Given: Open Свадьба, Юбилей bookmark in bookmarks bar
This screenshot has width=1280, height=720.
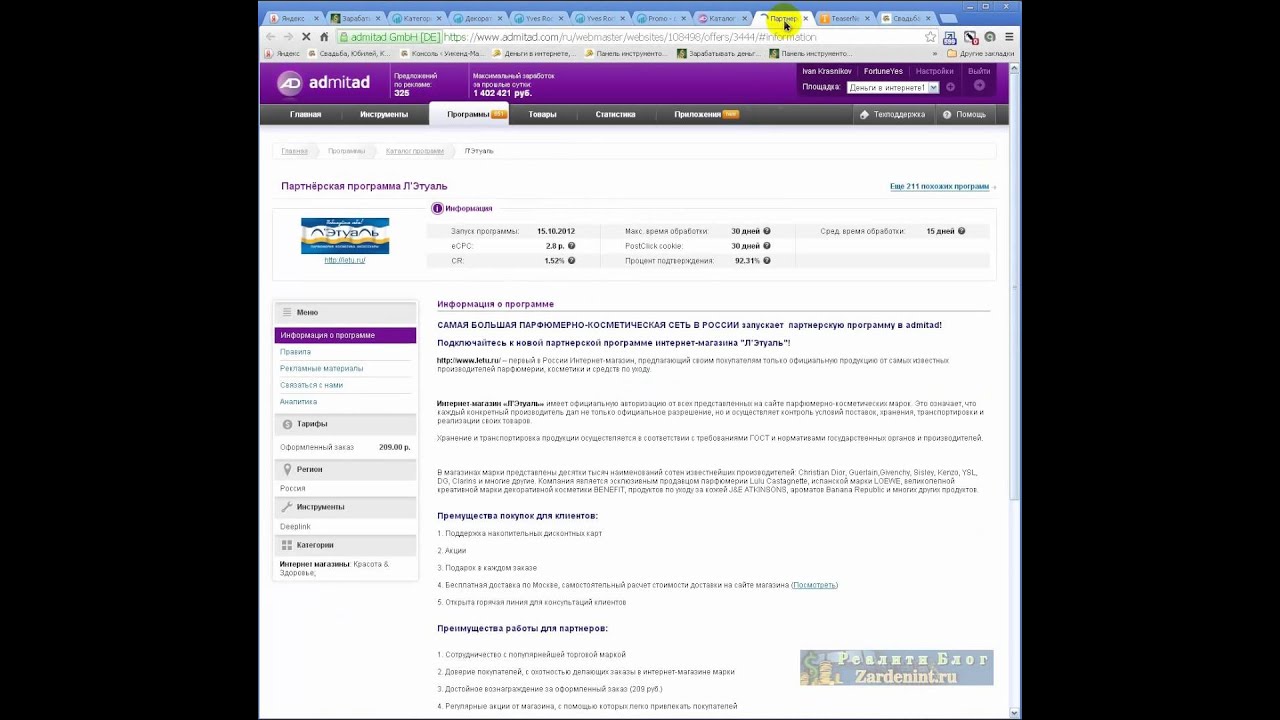Looking at the screenshot, I should click(348, 53).
